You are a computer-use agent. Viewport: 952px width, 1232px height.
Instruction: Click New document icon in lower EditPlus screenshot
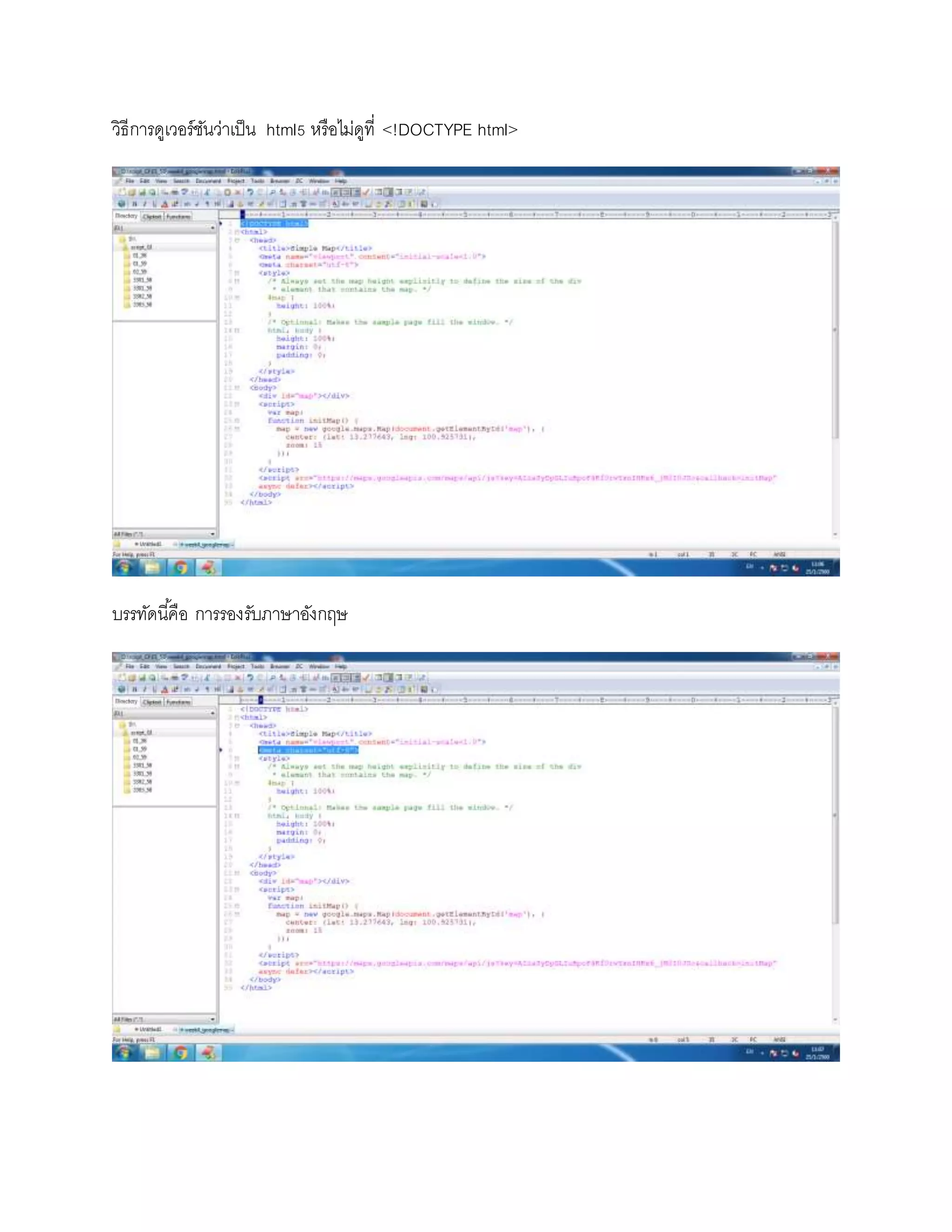pyautogui.click(x=122, y=677)
